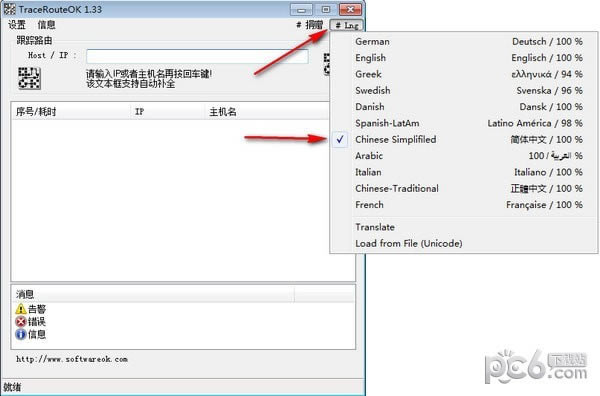Pick Spanish-LatAm language
Screen dimensions: 600x396
(x=464, y=123)
